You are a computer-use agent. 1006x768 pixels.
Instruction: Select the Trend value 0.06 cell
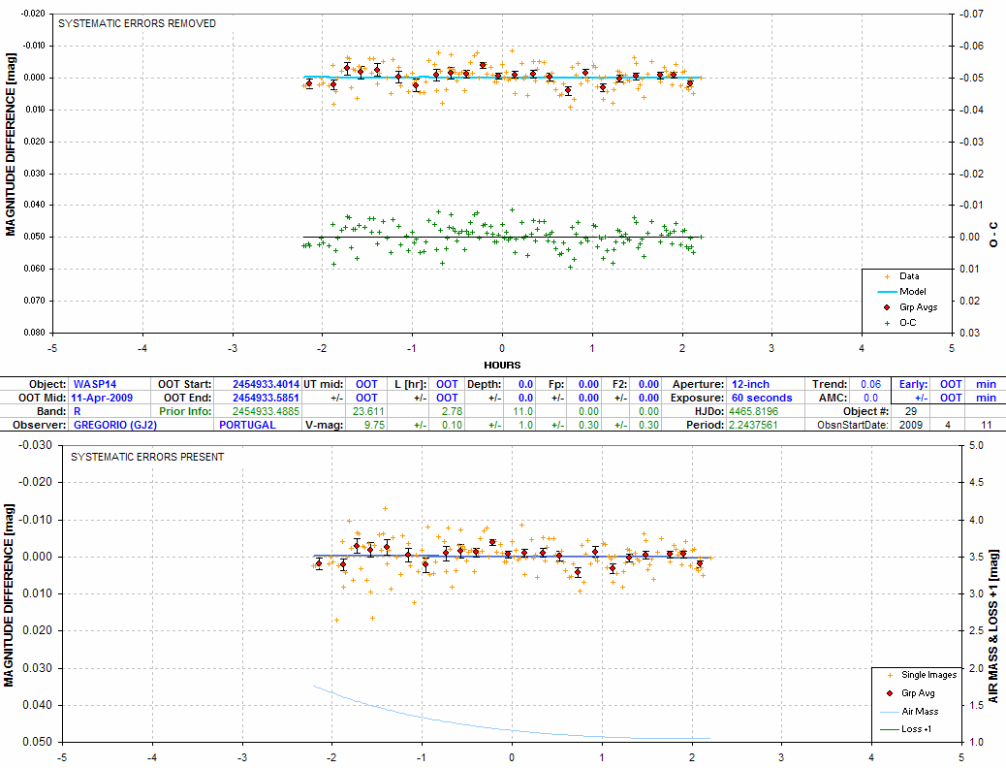870,384
